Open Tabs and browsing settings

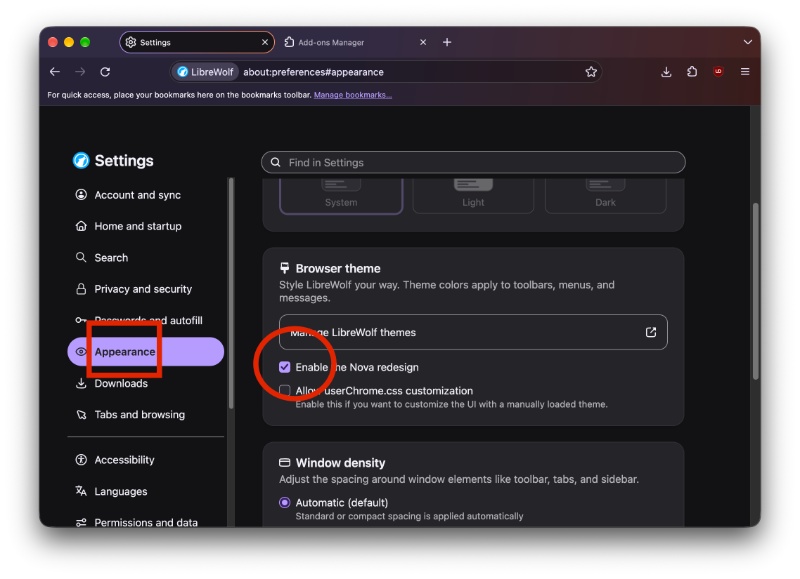point(145,415)
